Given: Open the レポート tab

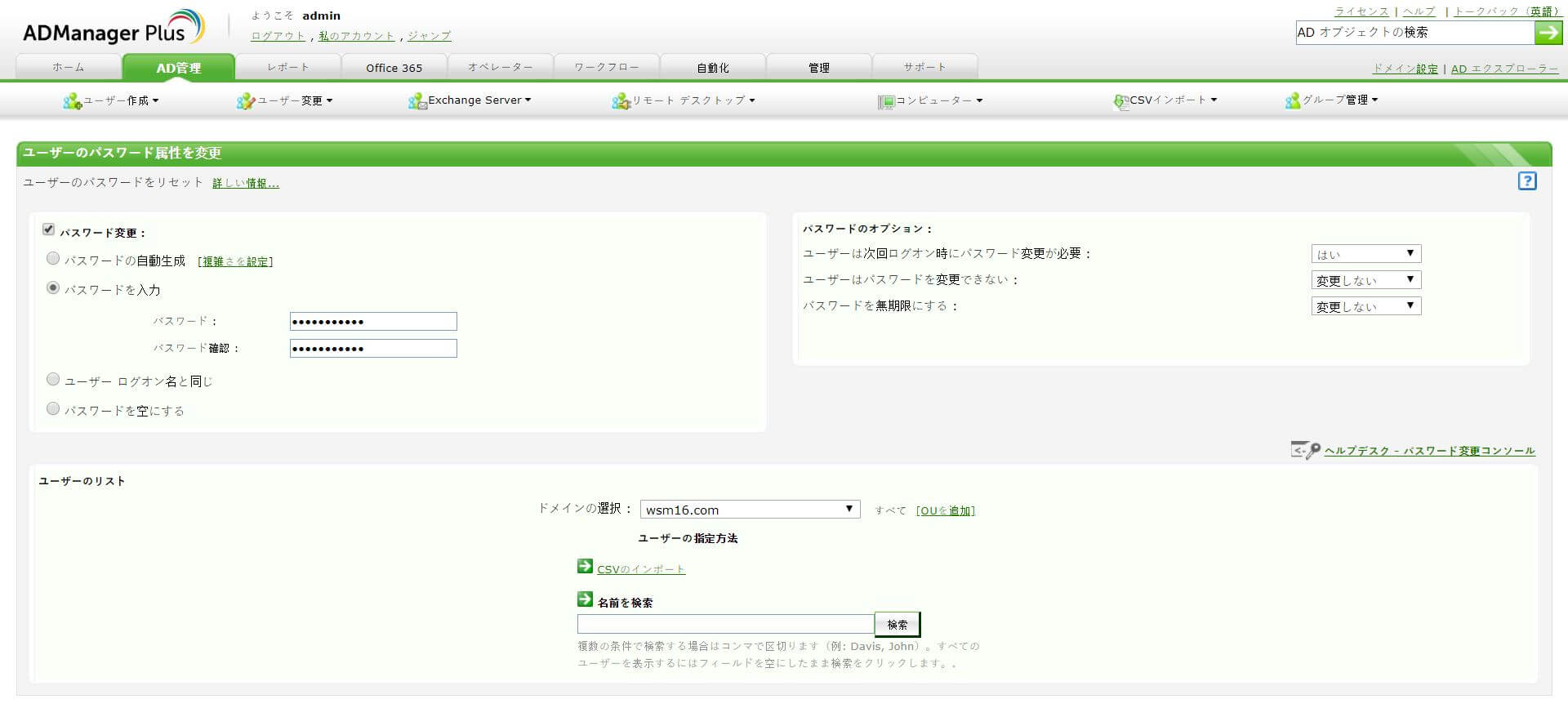Looking at the screenshot, I should coord(288,67).
